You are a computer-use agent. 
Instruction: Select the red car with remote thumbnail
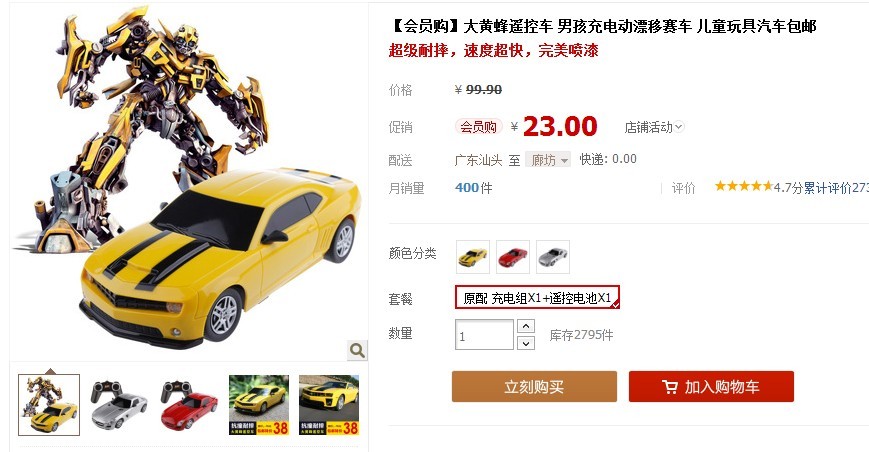[x=189, y=405]
